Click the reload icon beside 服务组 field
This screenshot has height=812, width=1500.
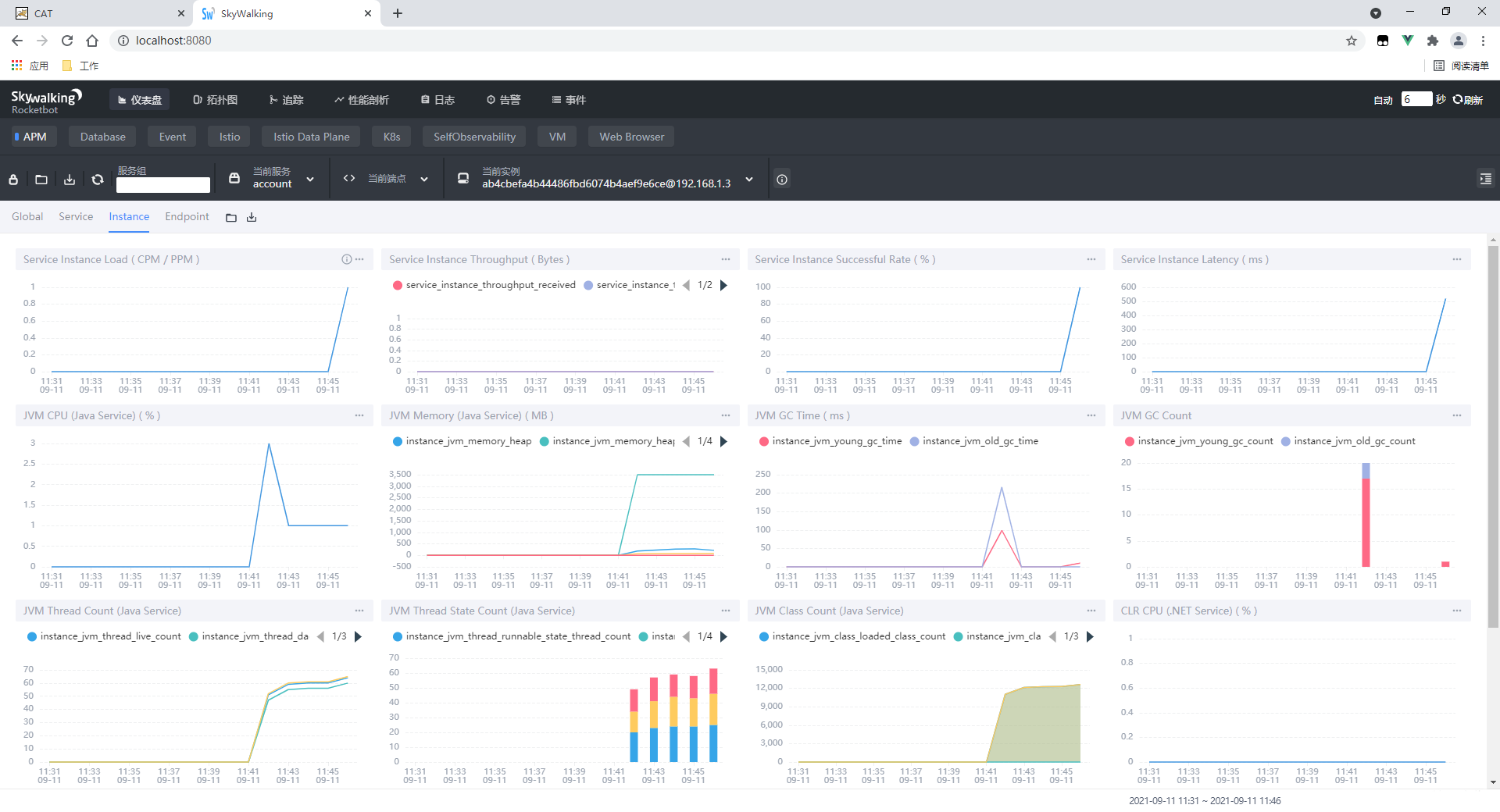pos(98,180)
